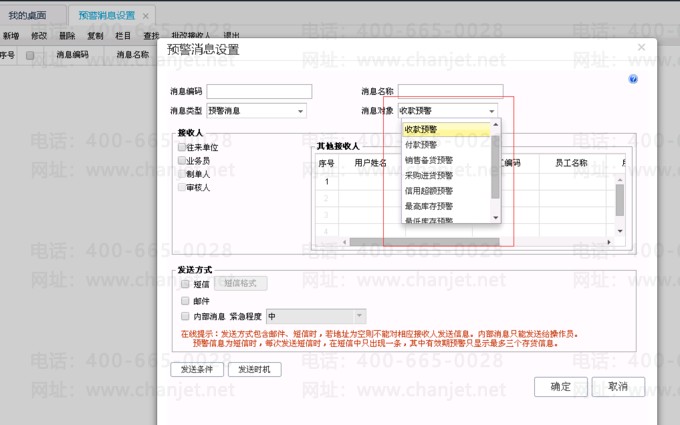
Task: Click the 确定 button
Action: 561,386
